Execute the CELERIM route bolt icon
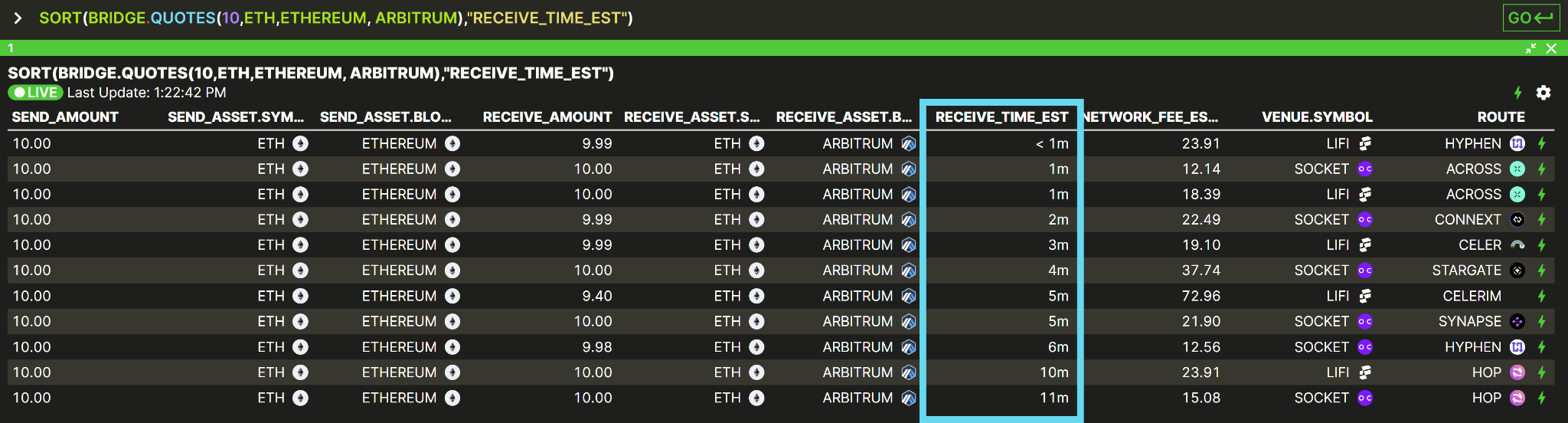 (1541, 296)
